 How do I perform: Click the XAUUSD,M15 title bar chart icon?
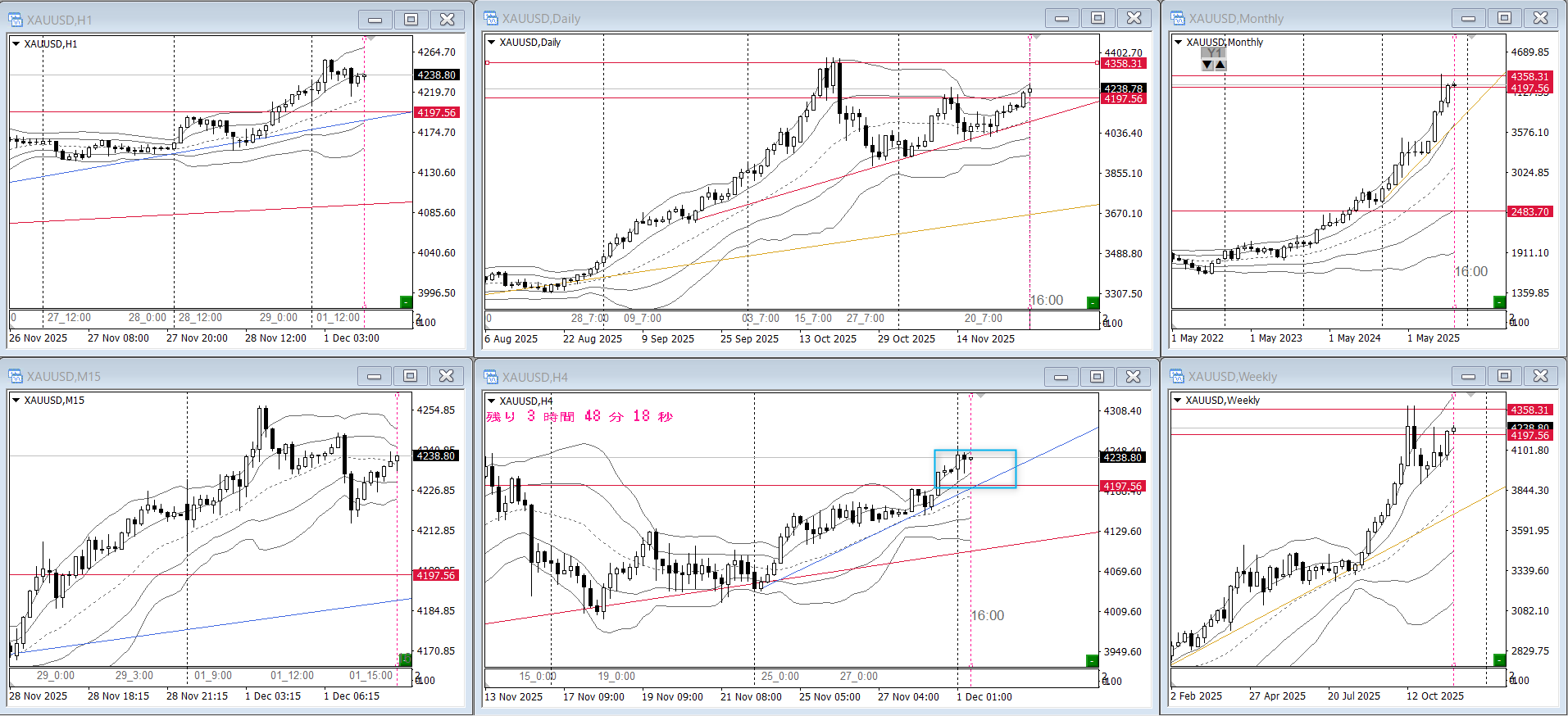click(x=16, y=377)
